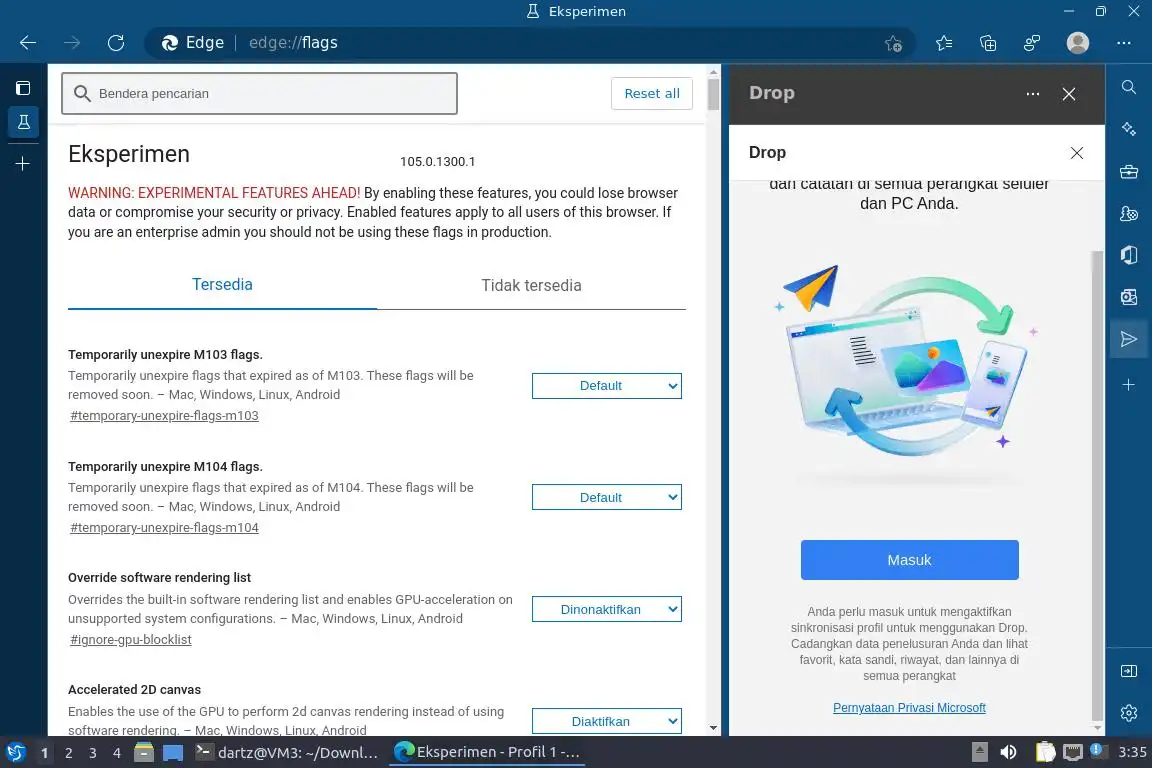Reload the page with the refresh icon
Viewport: 1152px width, 768px height.
(115, 43)
